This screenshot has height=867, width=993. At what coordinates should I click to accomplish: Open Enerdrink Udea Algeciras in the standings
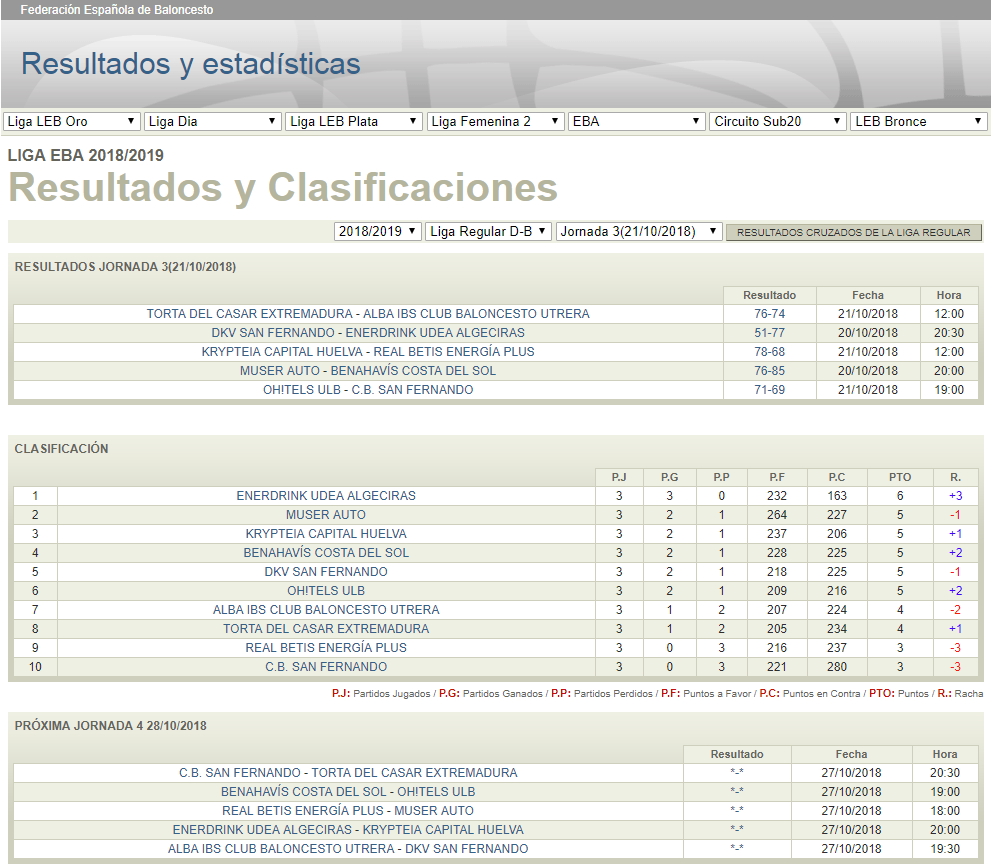pyautogui.click(x=326, y=496)
